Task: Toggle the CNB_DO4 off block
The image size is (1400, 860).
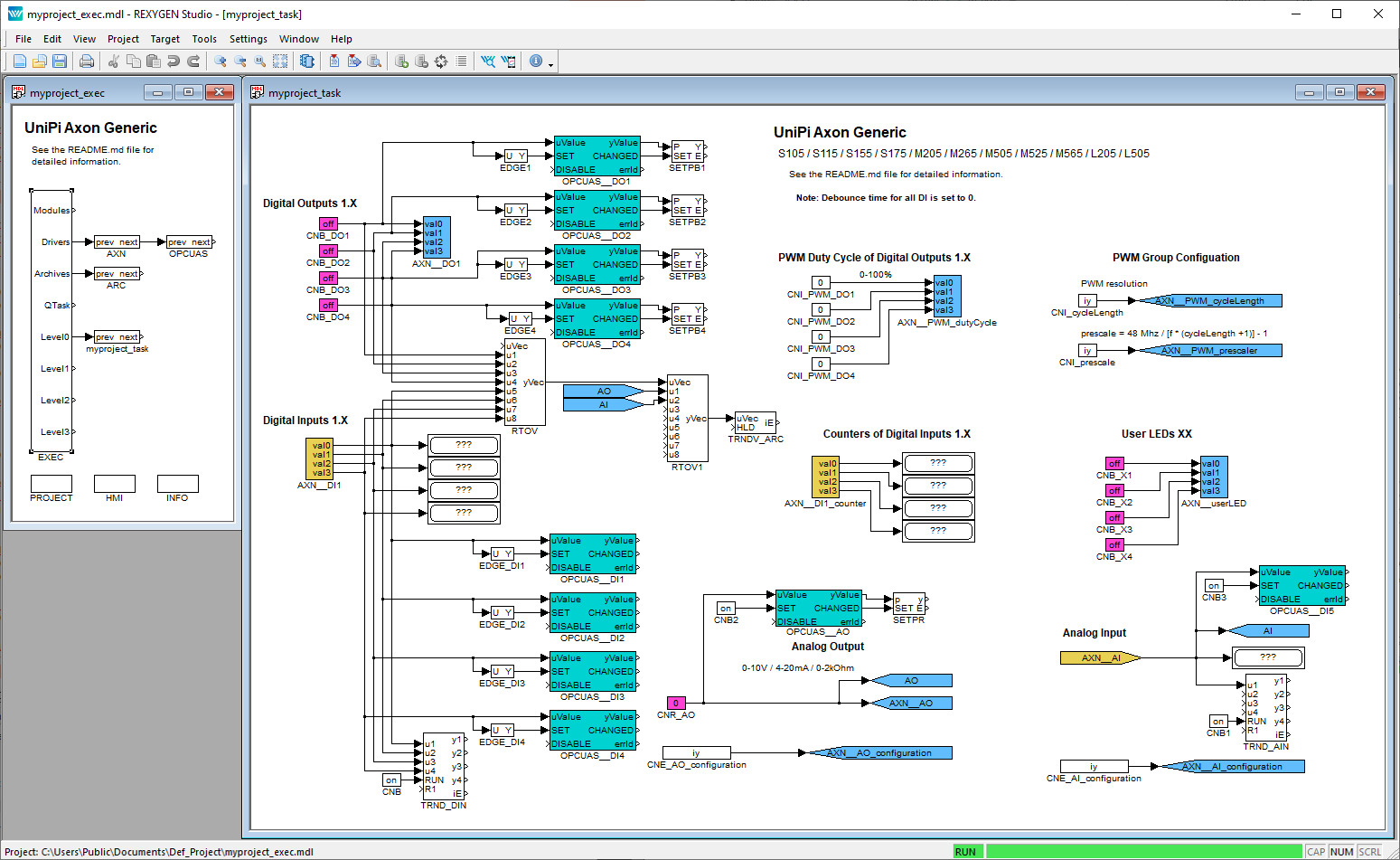Action: coord(328,305)
